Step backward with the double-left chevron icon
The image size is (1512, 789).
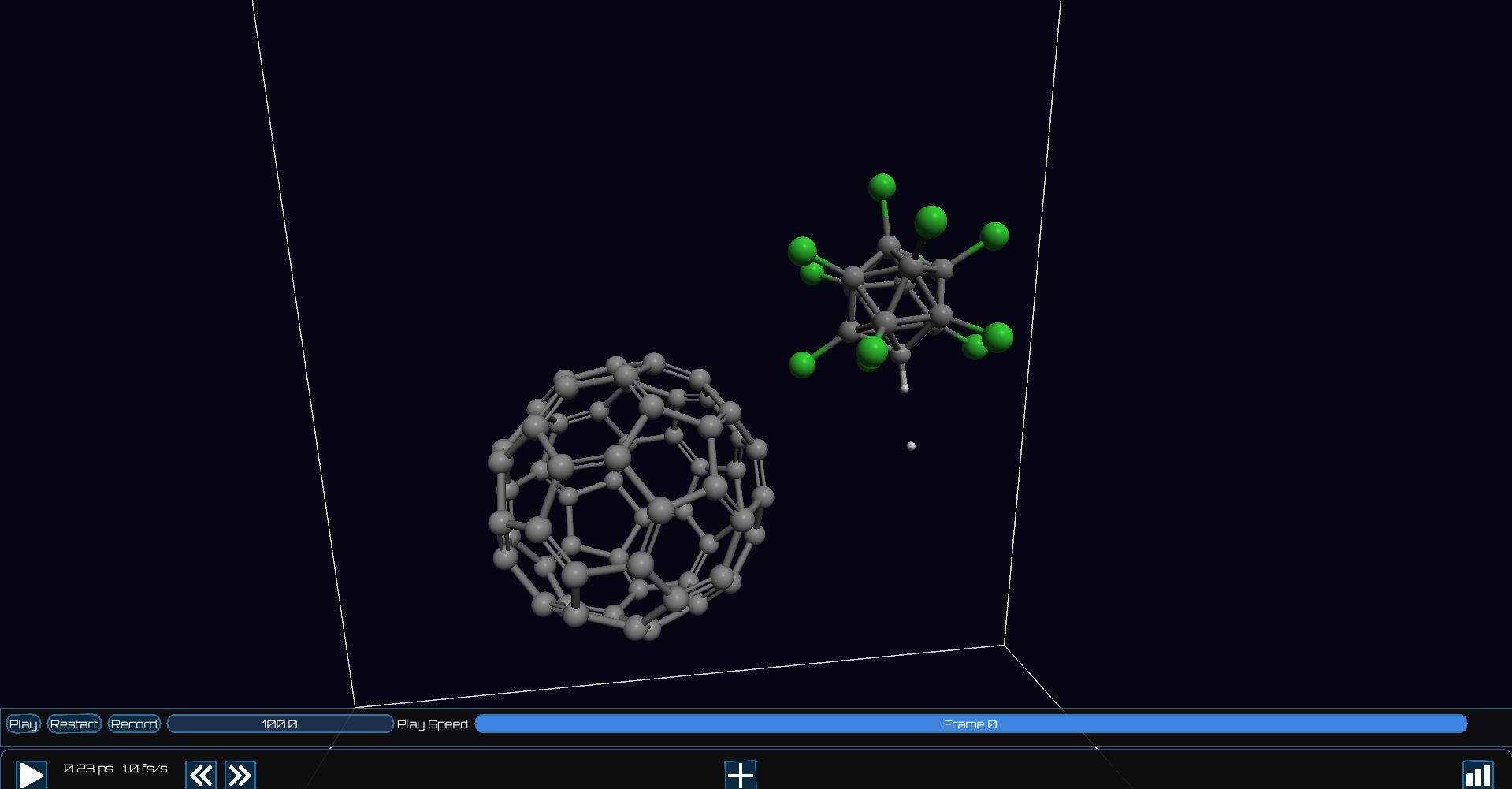pos(201,775)
